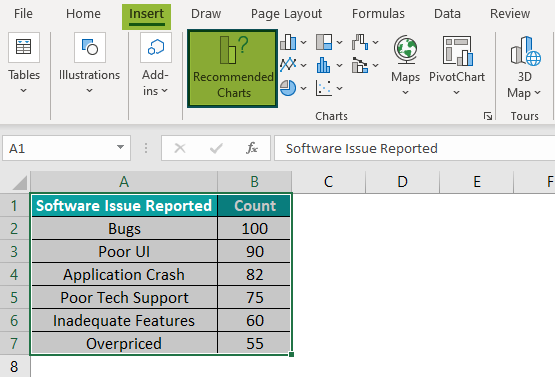
Task: Insert a Waterfall or Stock chart
Action: coord(360,42)
